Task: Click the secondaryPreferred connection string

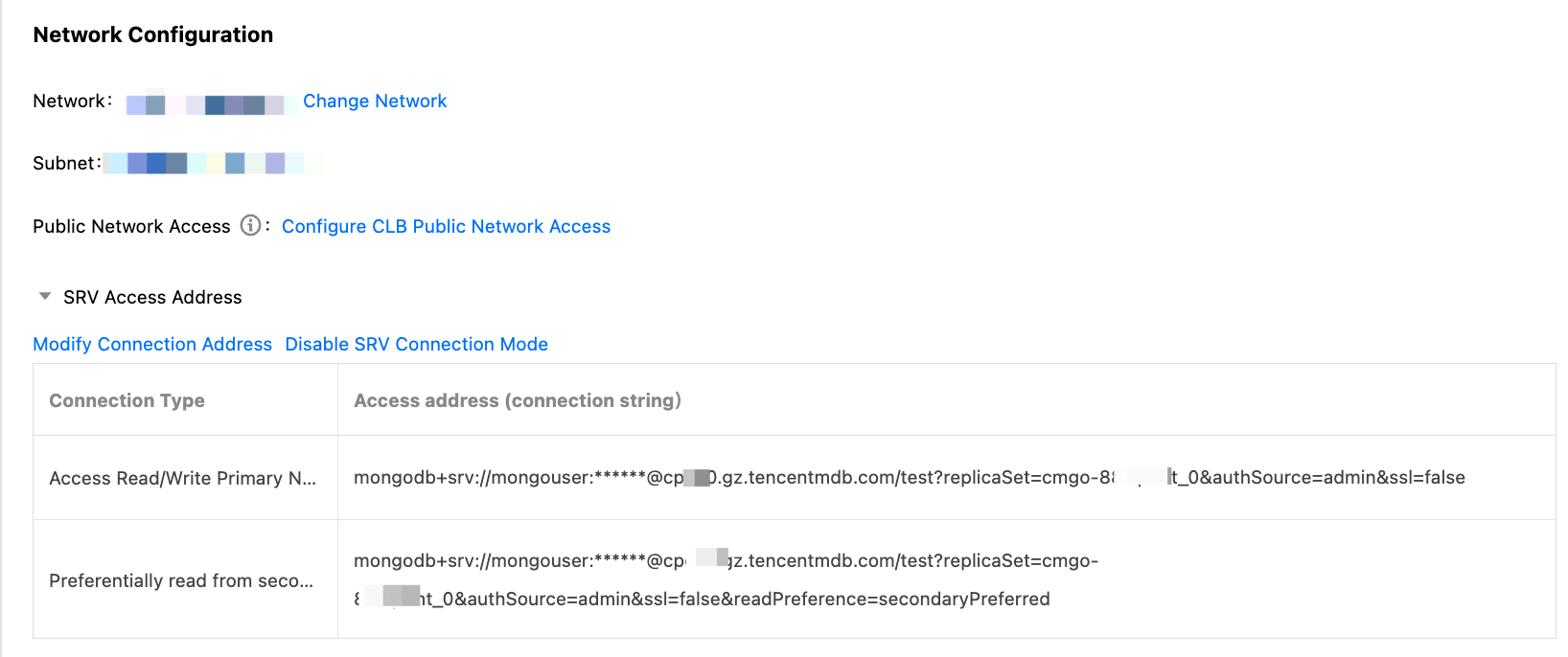Action: (726, 561)
